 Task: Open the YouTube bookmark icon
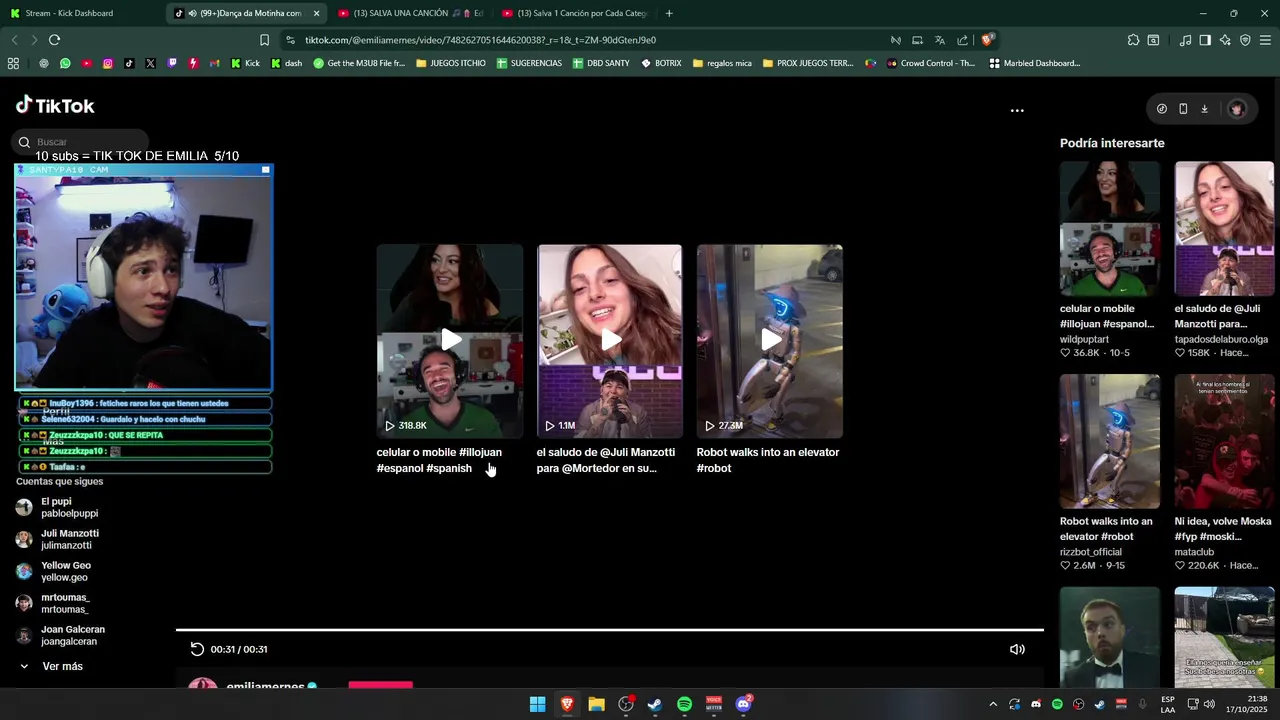(x=86, y=63)
